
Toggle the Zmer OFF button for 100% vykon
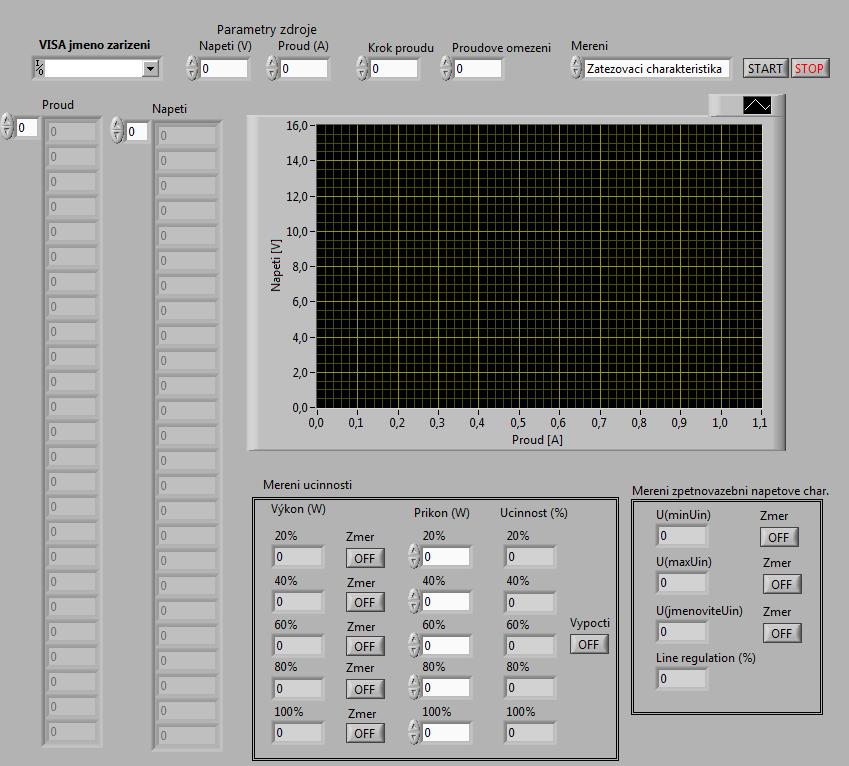pyautogui.click(x=365, y=733)
